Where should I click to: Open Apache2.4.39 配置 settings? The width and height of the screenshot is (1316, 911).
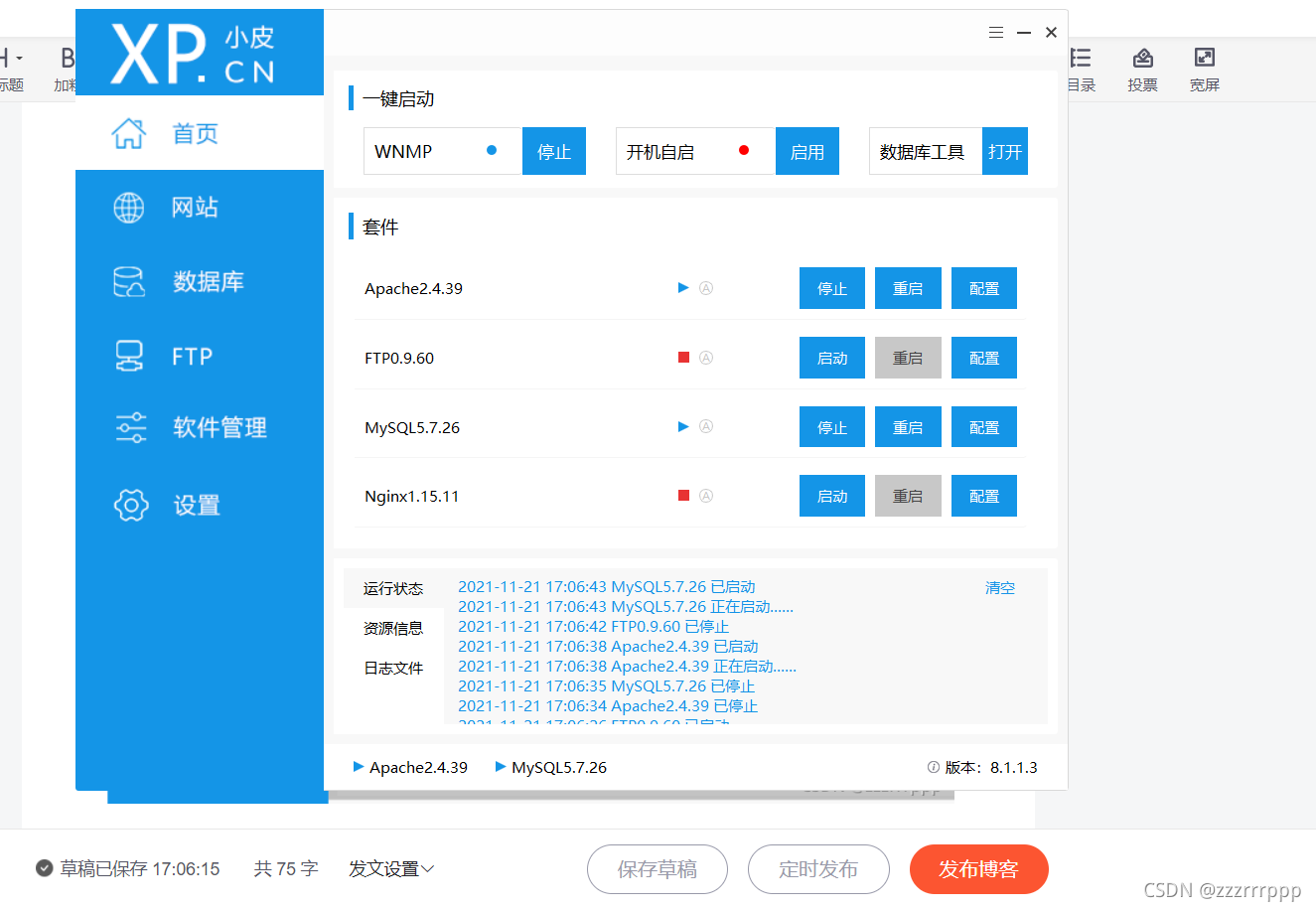[x=984, y=288]
